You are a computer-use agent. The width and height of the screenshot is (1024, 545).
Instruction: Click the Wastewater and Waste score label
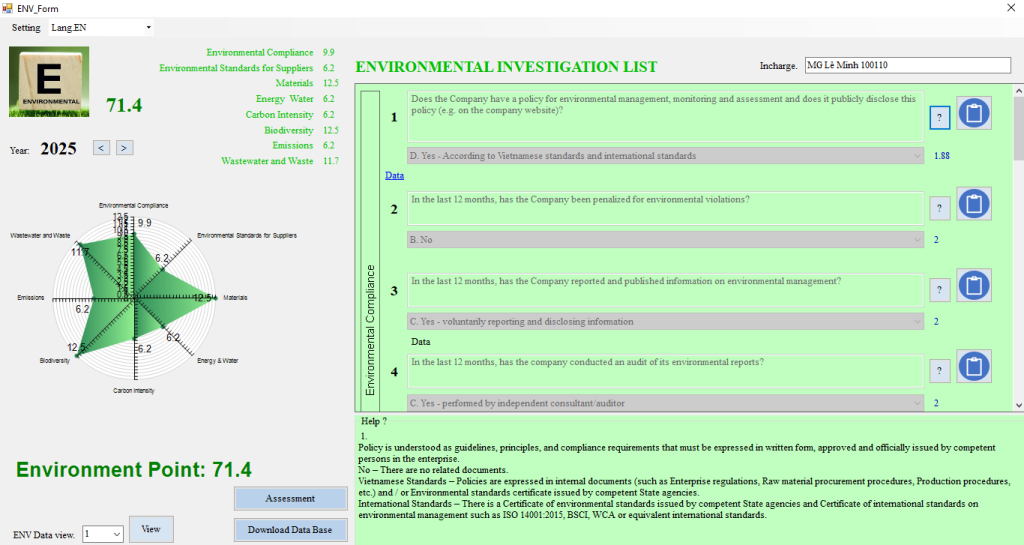point(267,161)
